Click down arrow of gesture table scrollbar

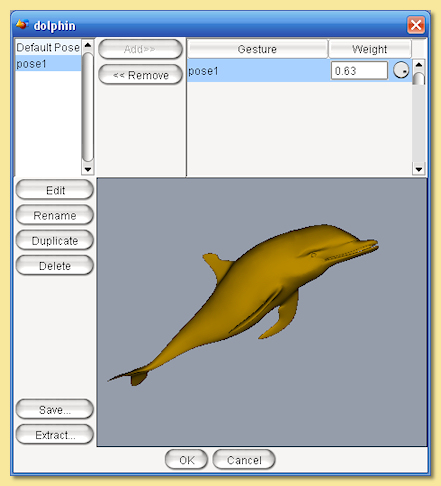coord(419,169)
